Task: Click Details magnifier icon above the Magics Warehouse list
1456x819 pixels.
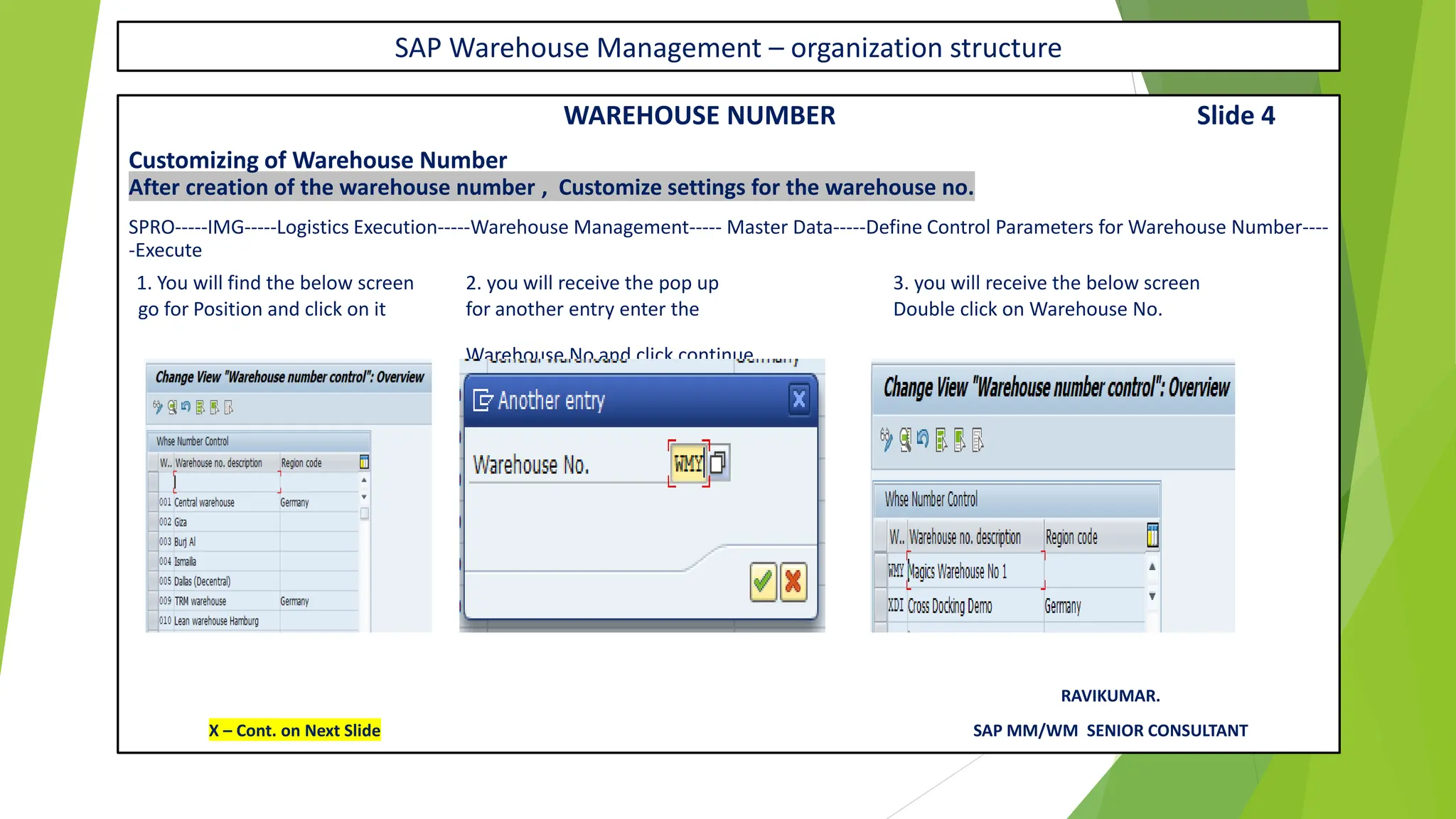Action: (x=905, y=440)
